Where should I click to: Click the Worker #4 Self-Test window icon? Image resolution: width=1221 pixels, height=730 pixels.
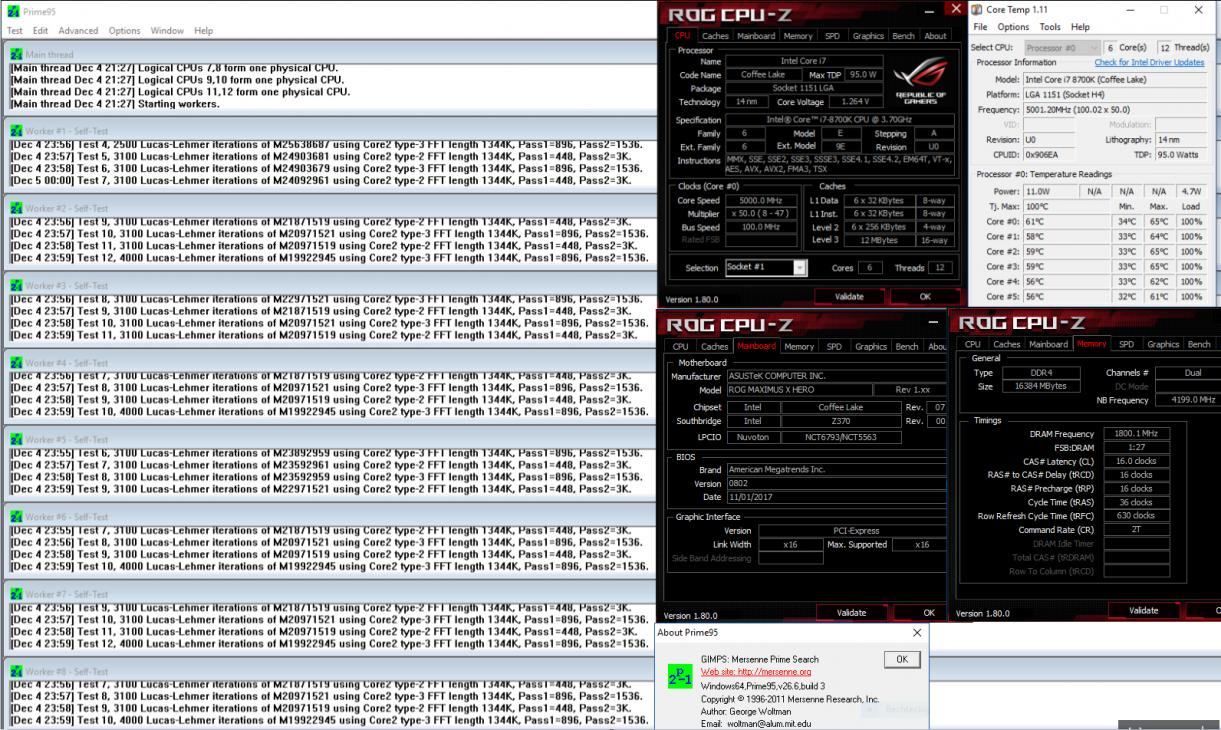click(16, 362)
